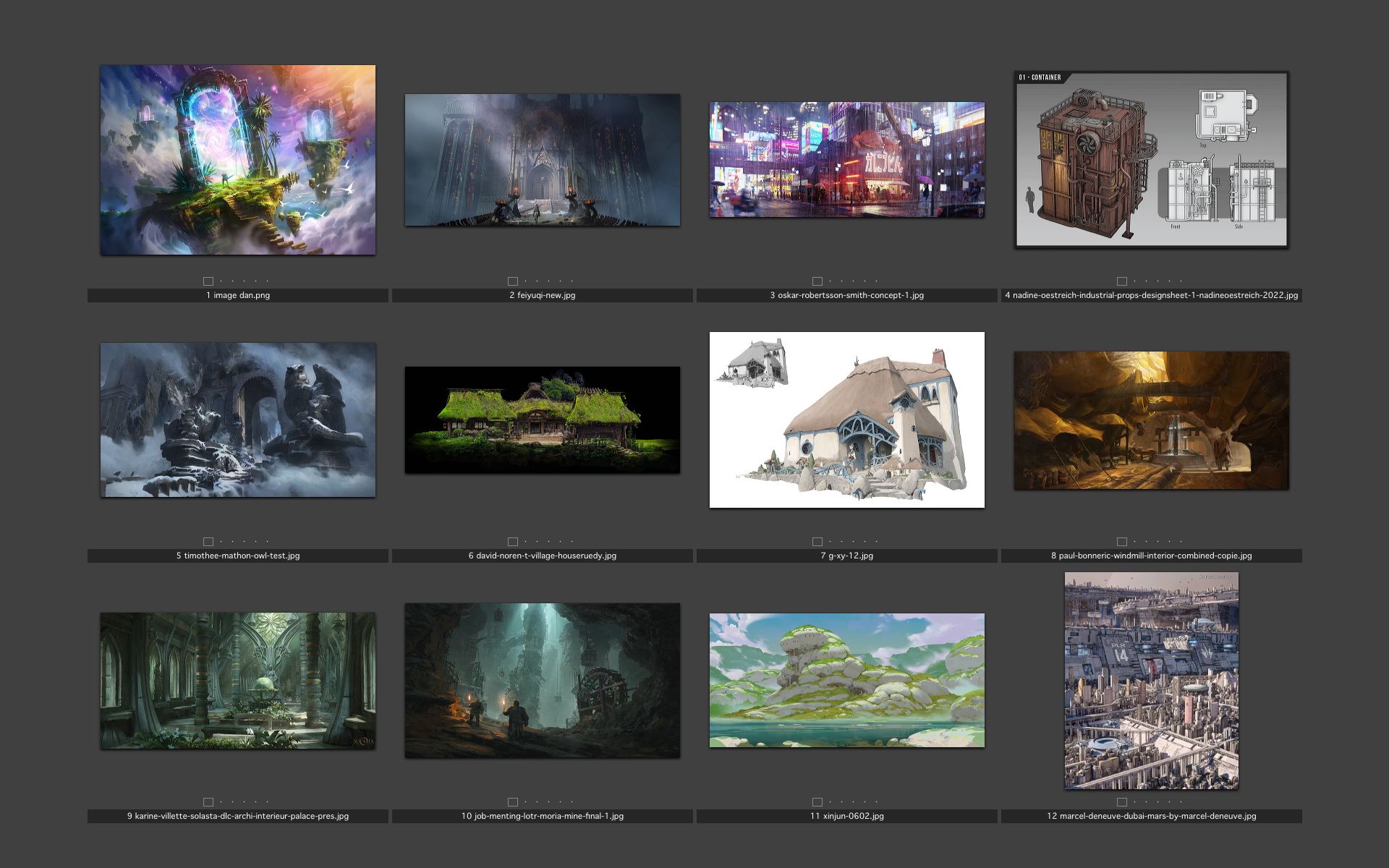
Task: Click the filename label '11 xinjun-0602.jpg'
Action: point(847,816)
